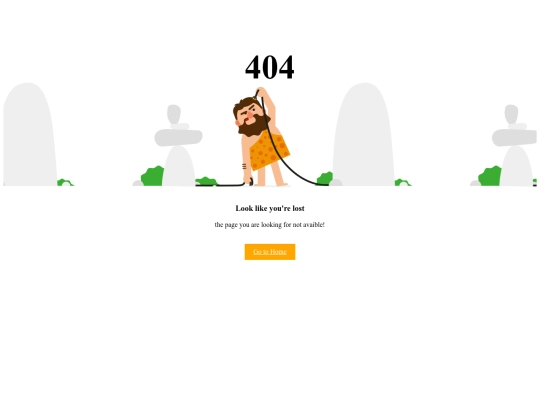This screenshot has height=405, width=540.
Task: Click the large 404 heading
Action: click(270, 67)
